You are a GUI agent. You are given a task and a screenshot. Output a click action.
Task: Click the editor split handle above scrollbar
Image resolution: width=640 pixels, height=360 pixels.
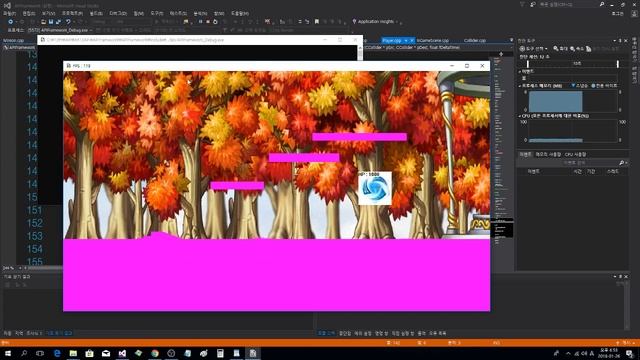[x=501, y=54]
